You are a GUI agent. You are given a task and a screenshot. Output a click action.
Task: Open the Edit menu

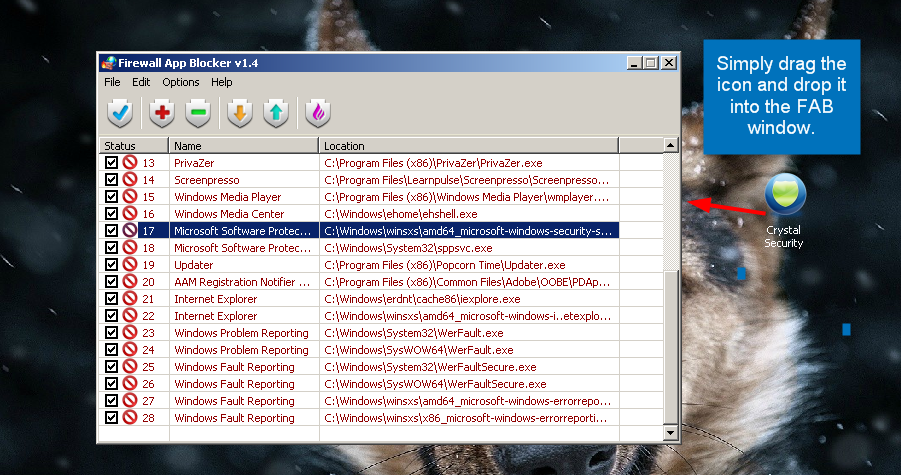[x=141, y=82]
